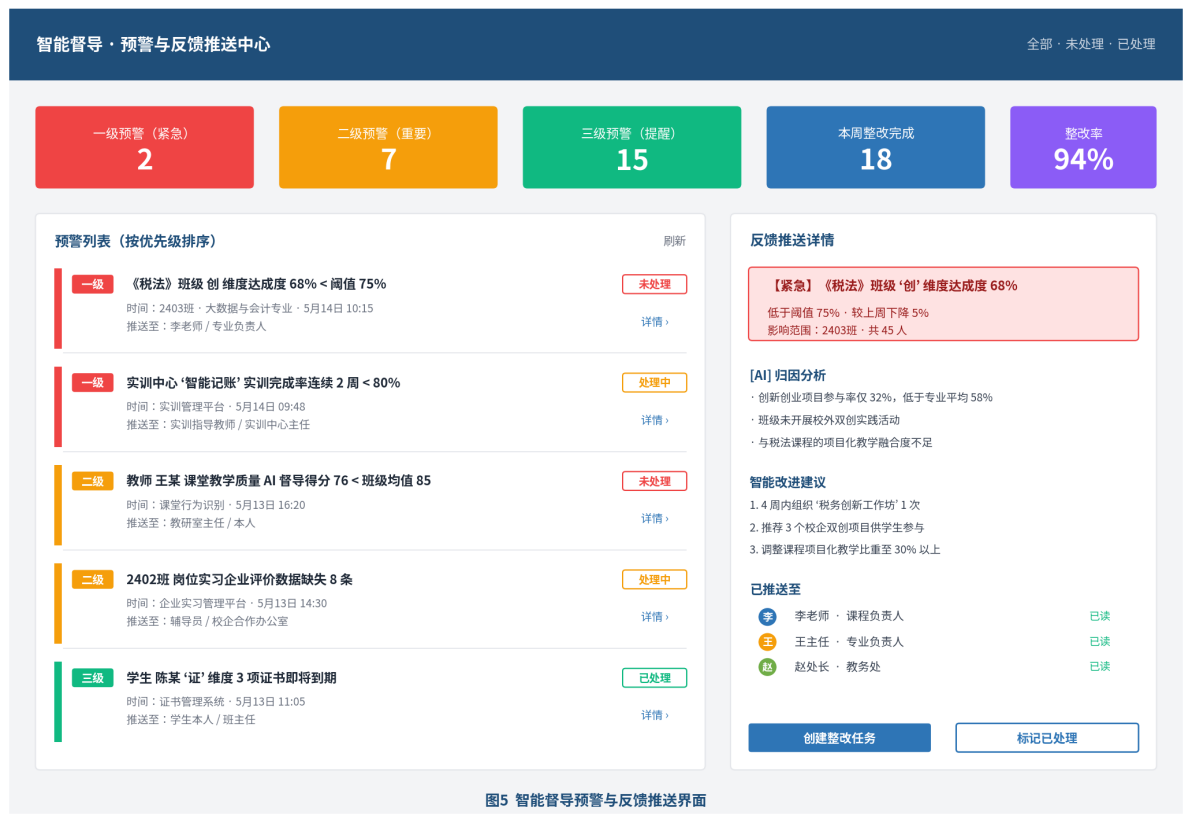
Task: Open the 二级预警（重要）card
Action: click(388, 147)
